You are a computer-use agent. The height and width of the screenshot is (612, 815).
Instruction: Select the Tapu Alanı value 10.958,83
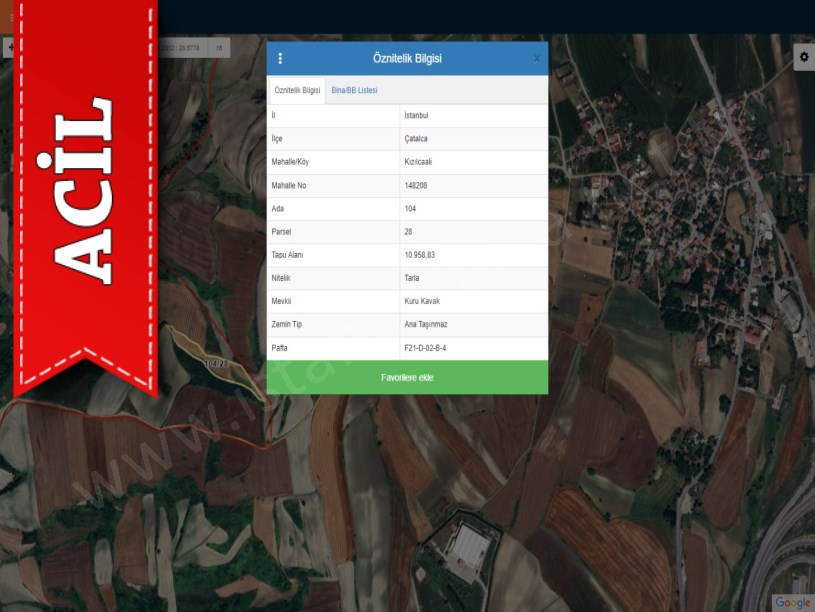pos(420,255)
